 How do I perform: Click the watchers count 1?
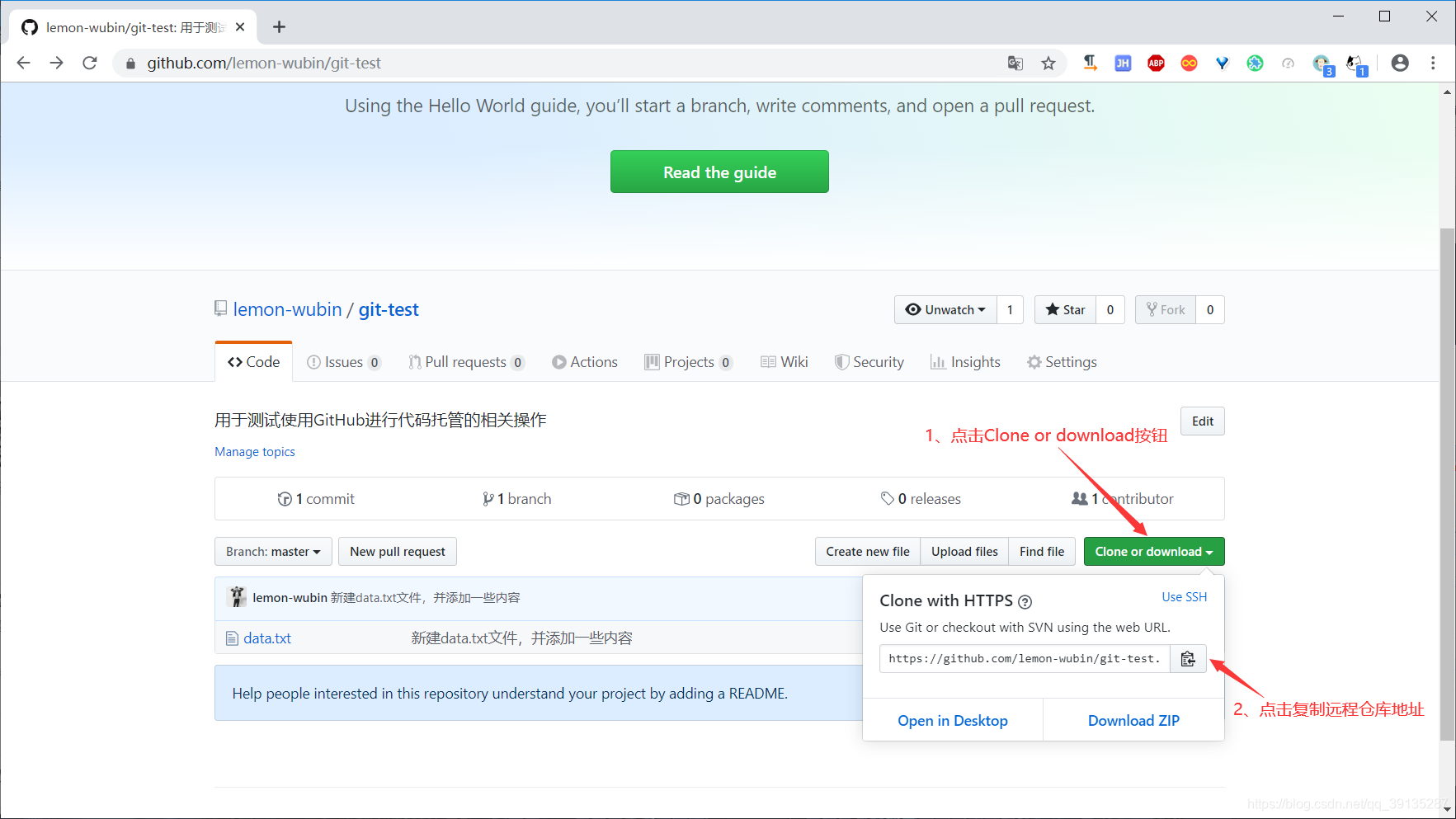[1010, 309]
